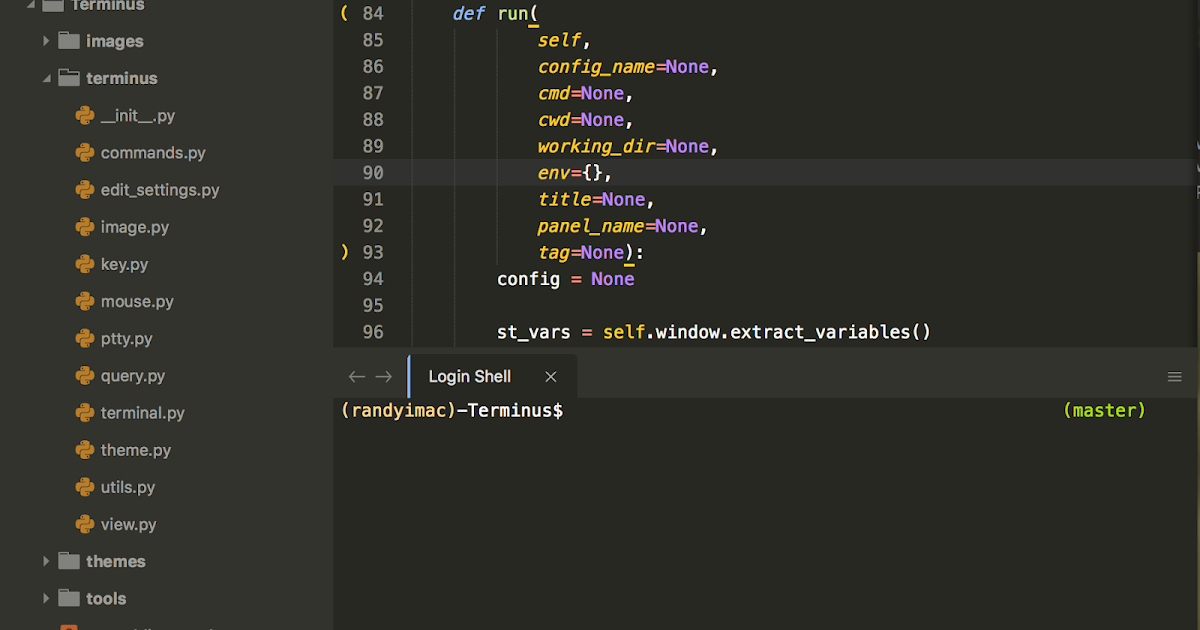Open the panel hamburger menu
The image size is (1200, 630).
click(x=1175, y=377)
